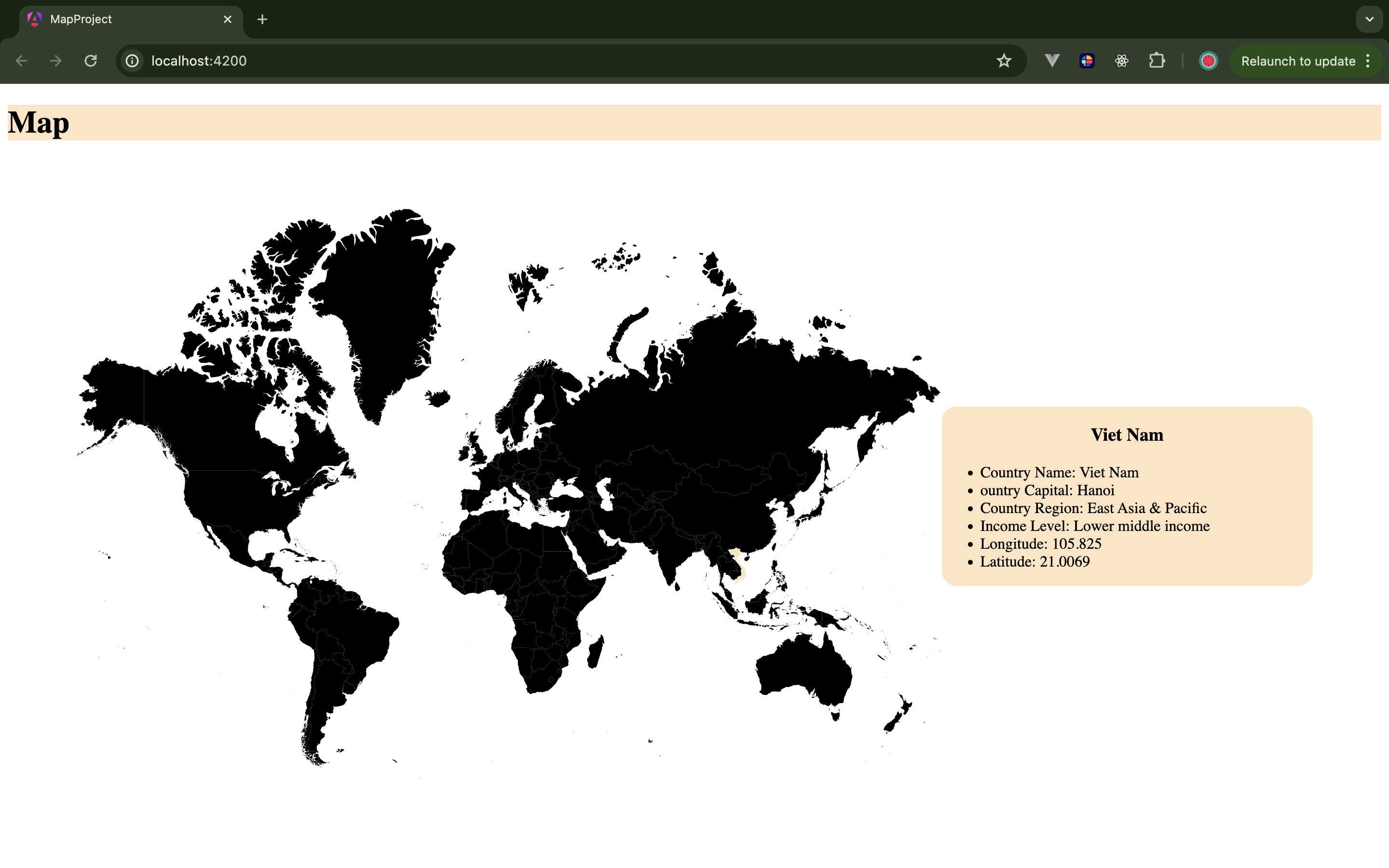1389x868 pixels.
Task: Open the tab search chevron at top right
Action: tap(1370, 19)
